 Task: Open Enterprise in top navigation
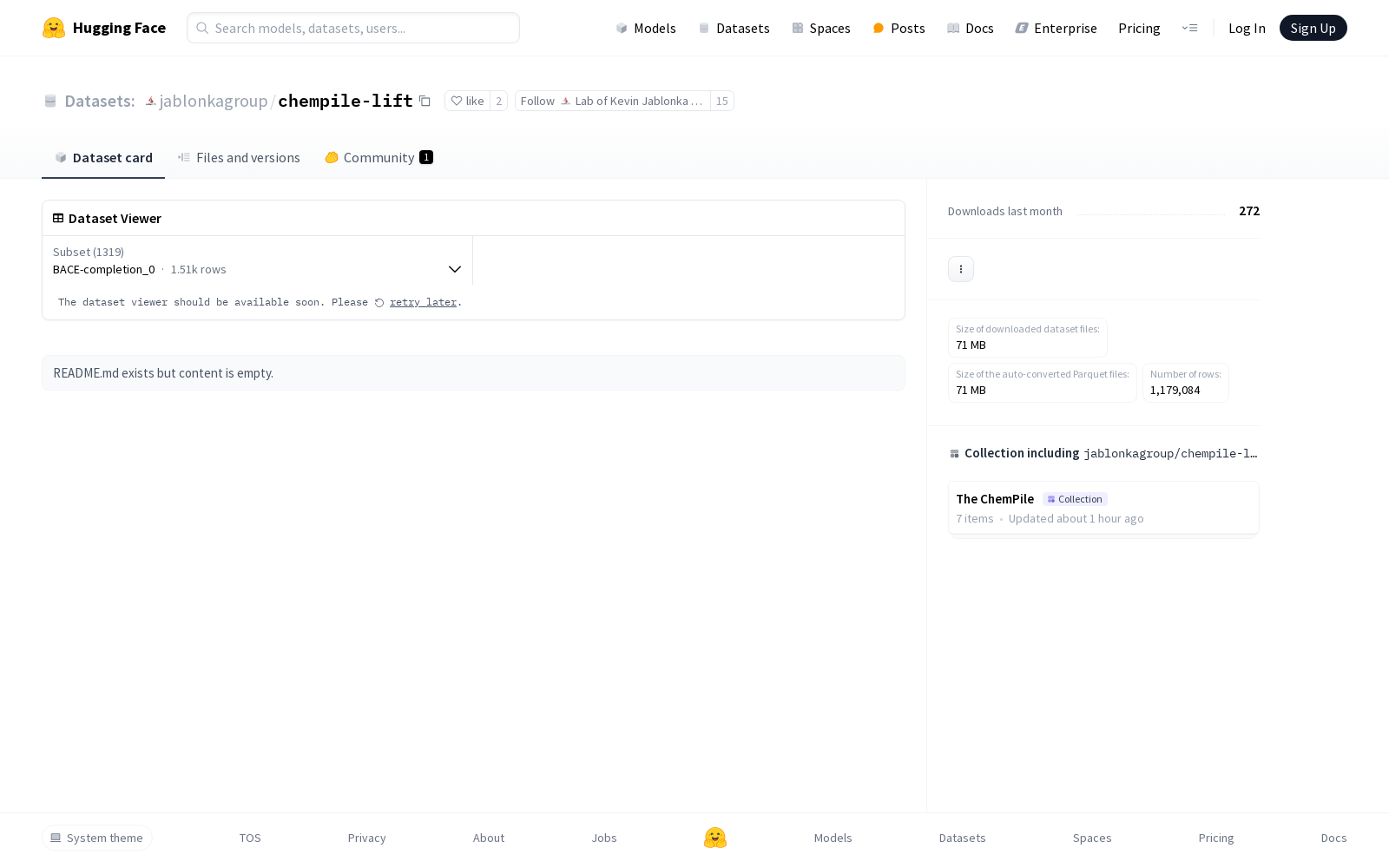point(1057,28)
